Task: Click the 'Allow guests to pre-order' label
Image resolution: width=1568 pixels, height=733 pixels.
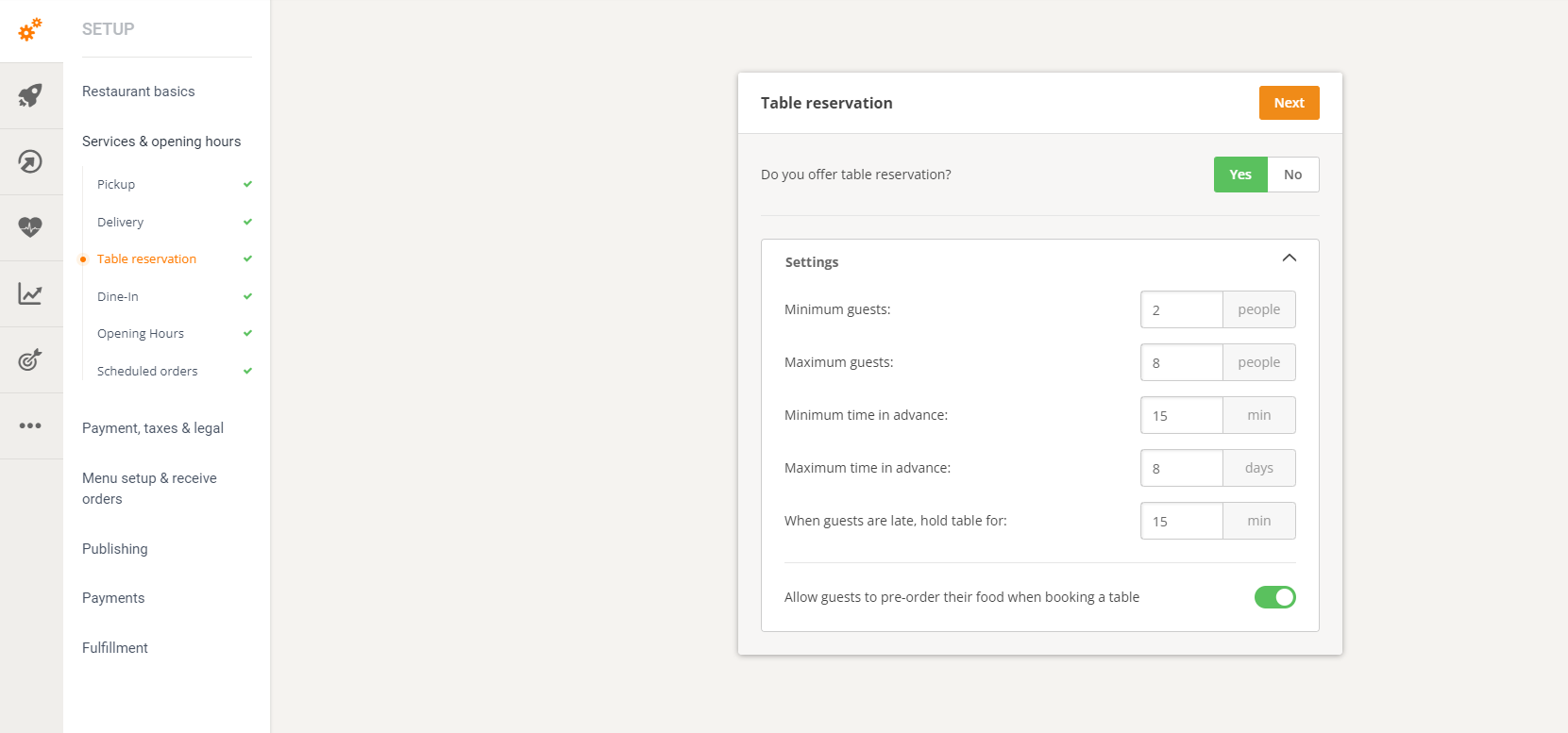Action: pyautogui.click(x=962, y=597)
